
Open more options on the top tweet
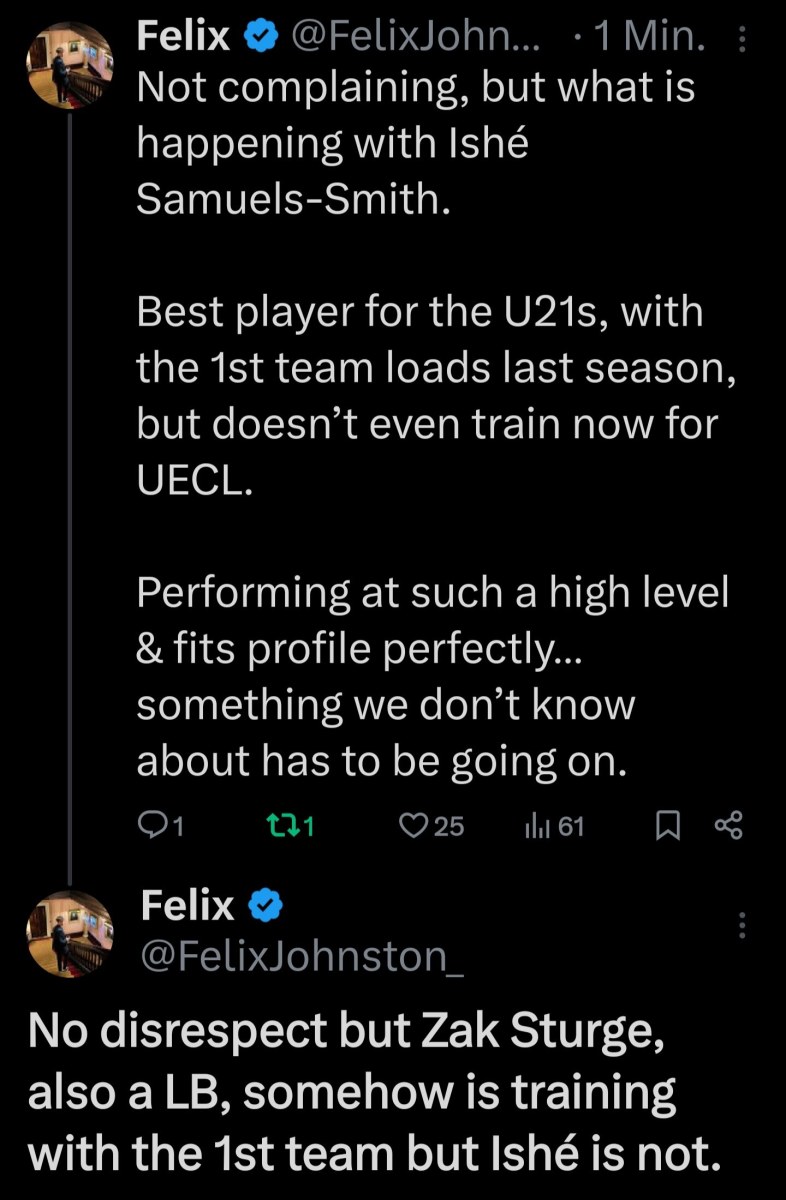(740, 39)
